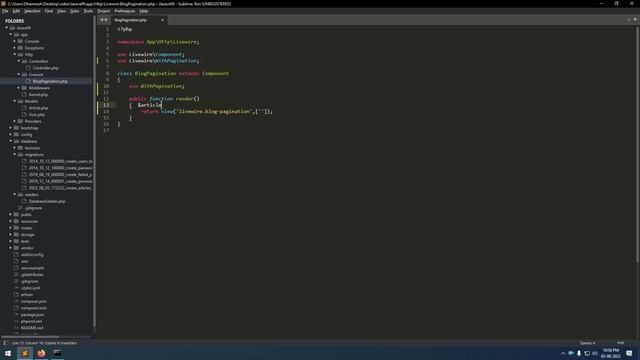Open Controller.php in the sidebar
640x360 pixels.
tap(45, 68)
